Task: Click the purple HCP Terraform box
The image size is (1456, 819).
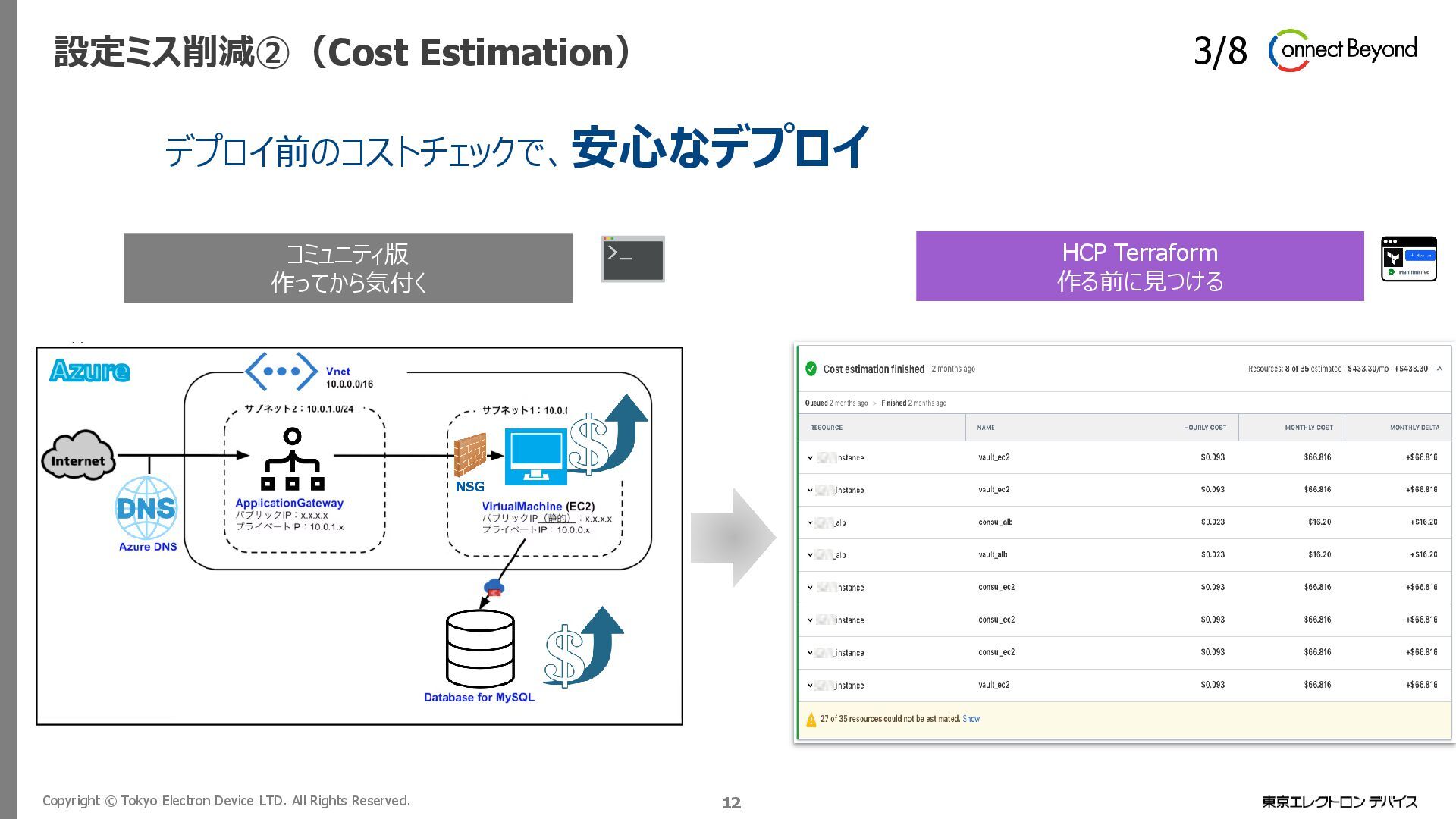Action: point(1140,266)
